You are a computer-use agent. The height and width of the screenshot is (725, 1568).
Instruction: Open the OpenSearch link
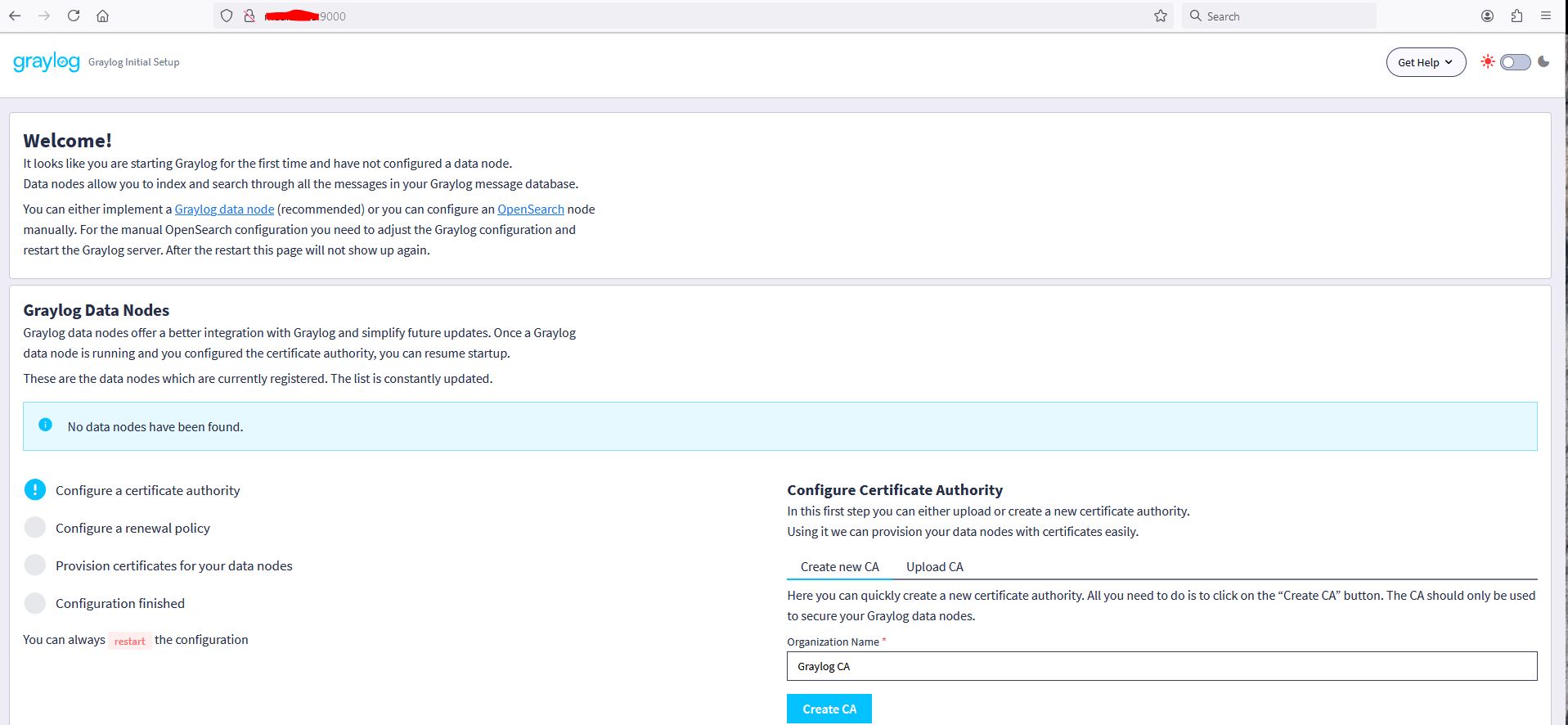[531, 209]
